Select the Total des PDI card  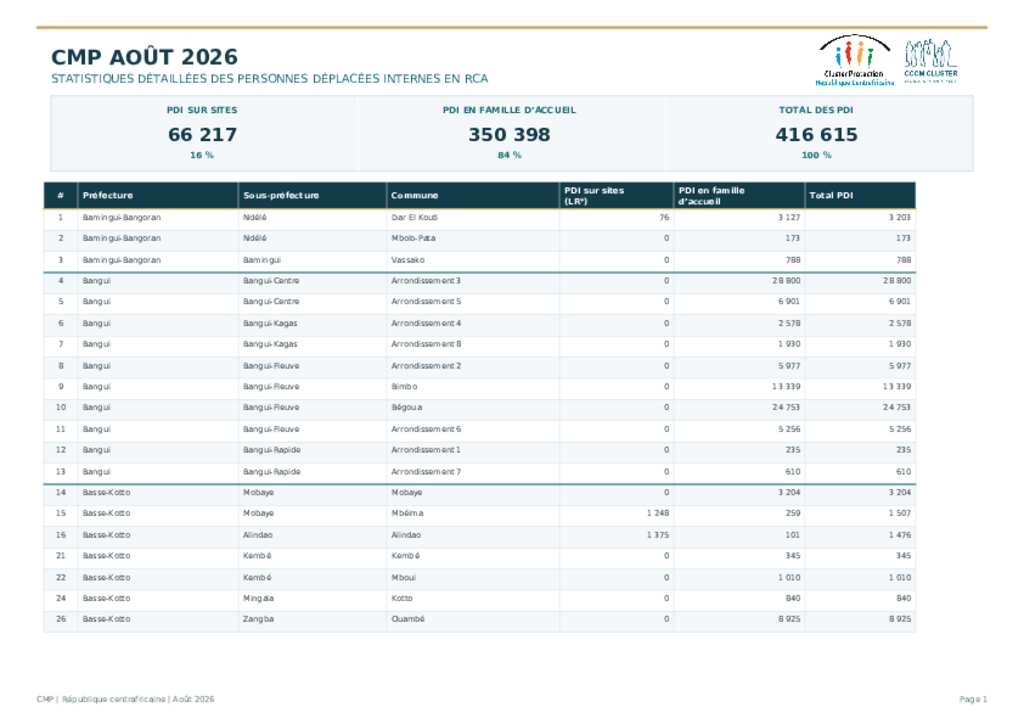click(816, 133)
